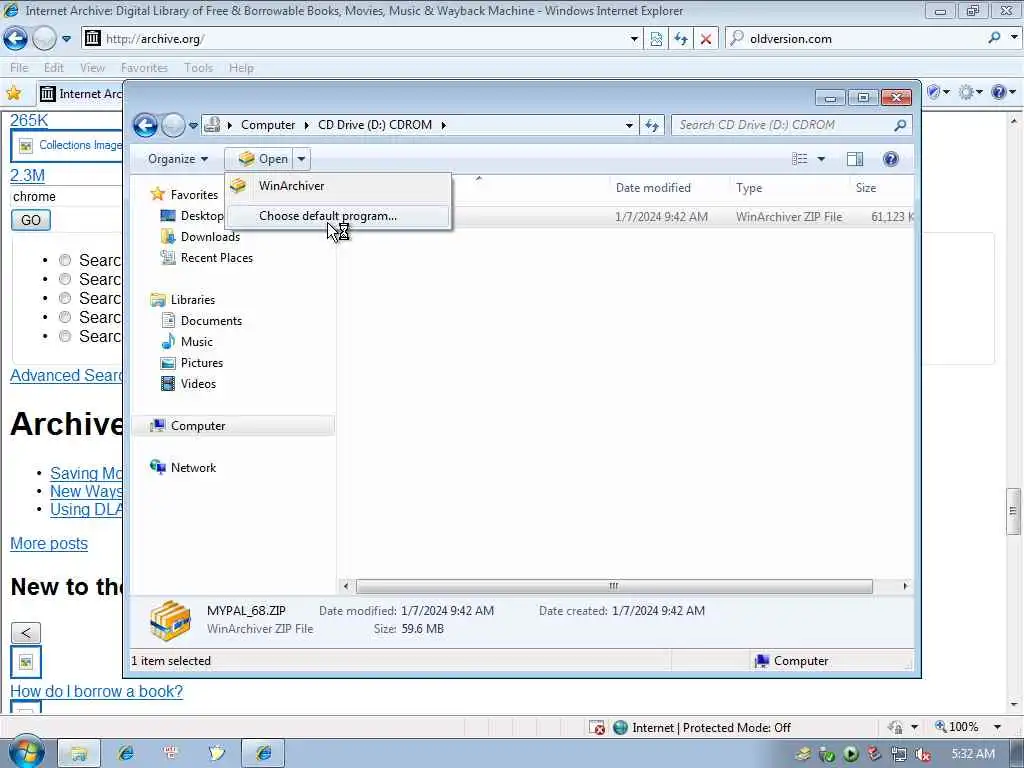
Task: Open How do I borrow a book link
Action: 97,691
